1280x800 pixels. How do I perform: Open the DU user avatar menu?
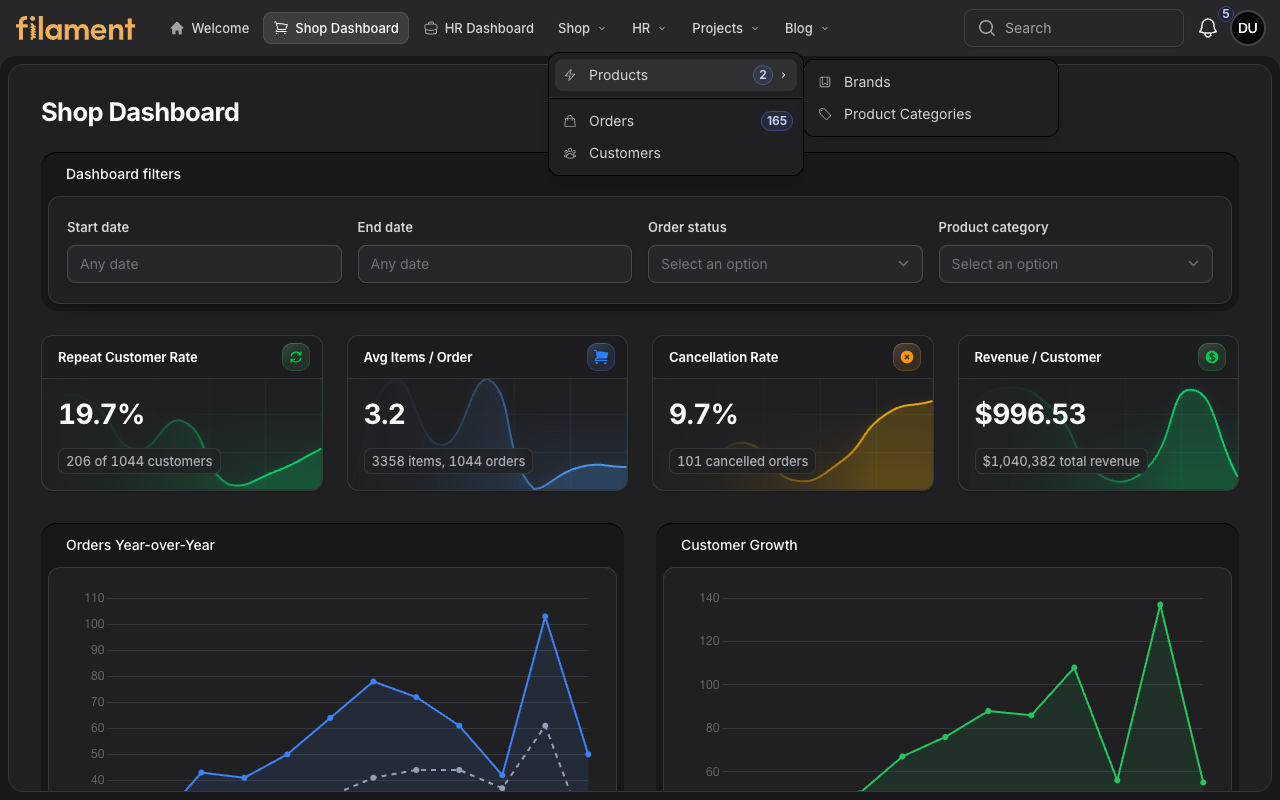point(1248,28)
